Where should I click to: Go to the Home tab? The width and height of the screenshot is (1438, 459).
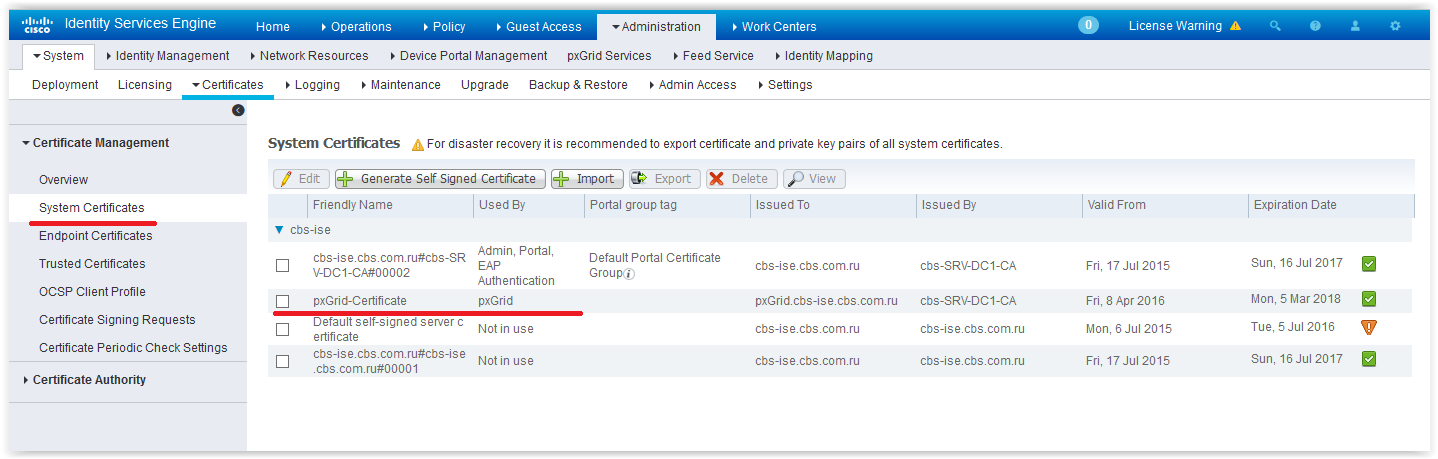click(273, 27)
